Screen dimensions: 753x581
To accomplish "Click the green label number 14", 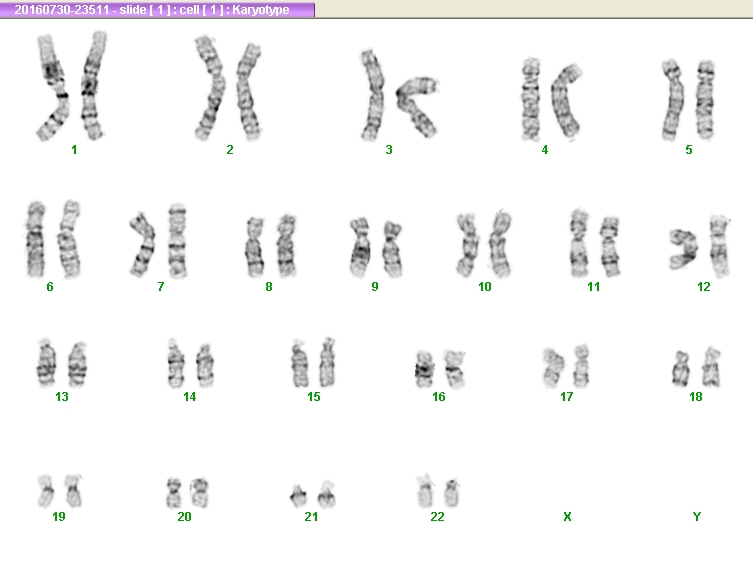I will 190,397.
